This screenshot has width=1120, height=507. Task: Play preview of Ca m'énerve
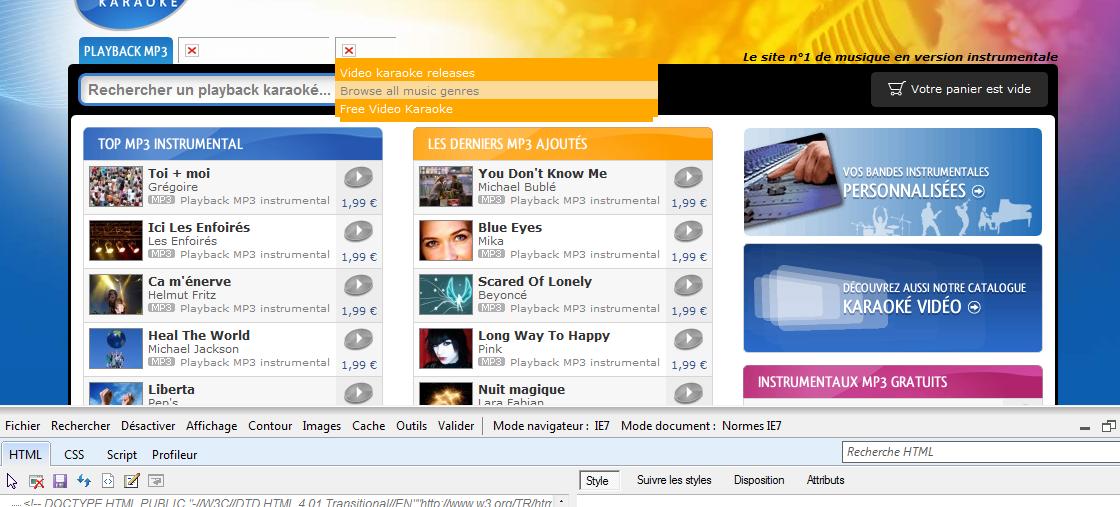tap(359, 285)
